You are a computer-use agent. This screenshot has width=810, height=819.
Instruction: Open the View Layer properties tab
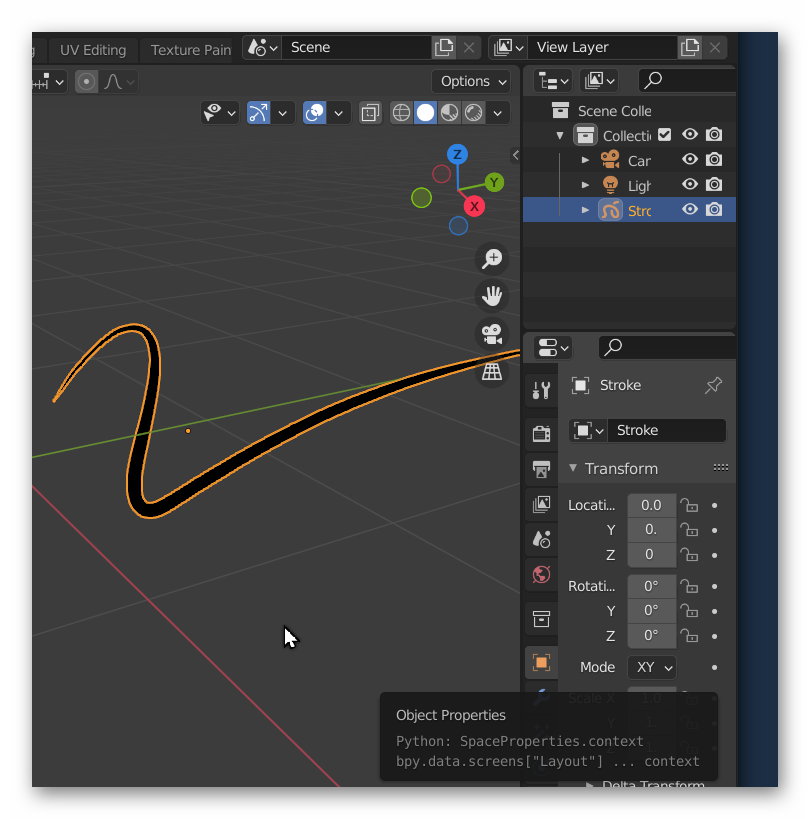(x=542, y=505)
